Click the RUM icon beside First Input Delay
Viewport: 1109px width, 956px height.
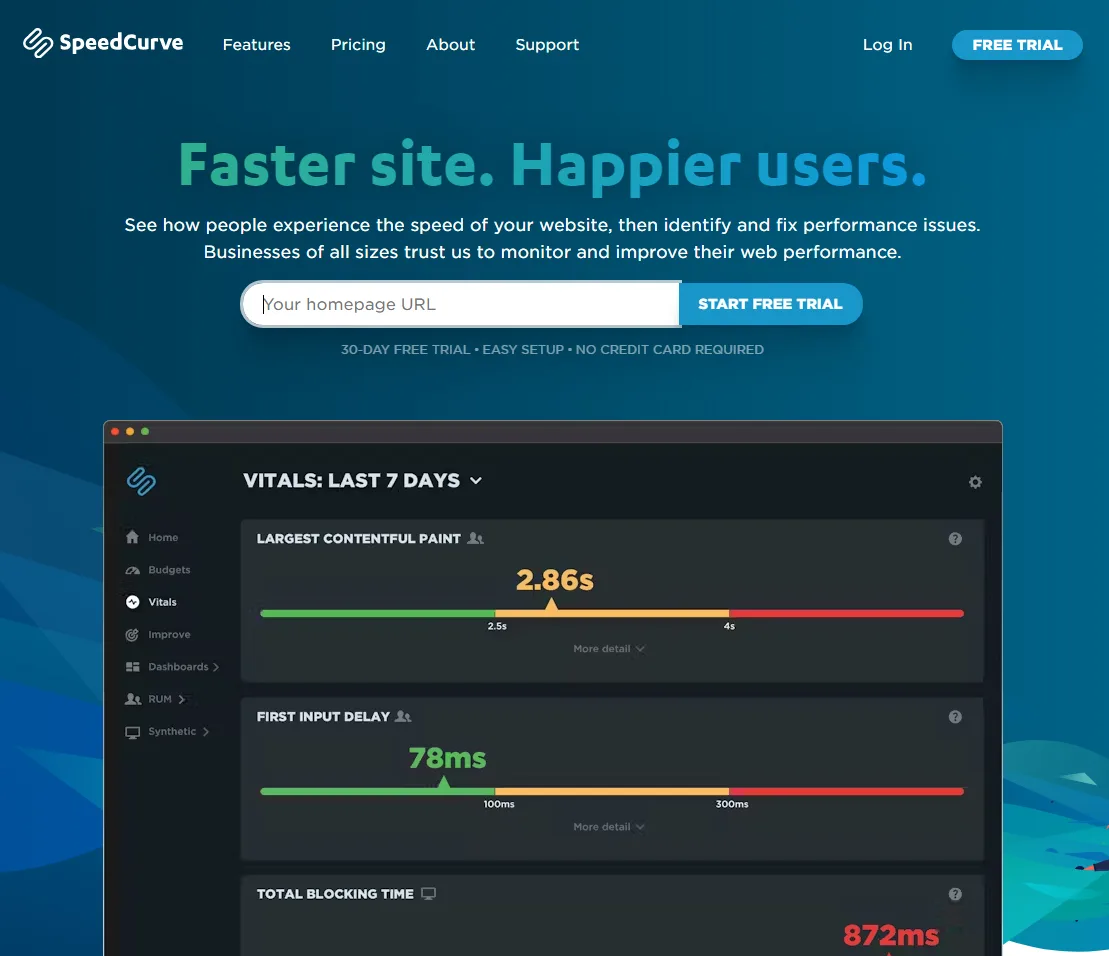[403, 716]
